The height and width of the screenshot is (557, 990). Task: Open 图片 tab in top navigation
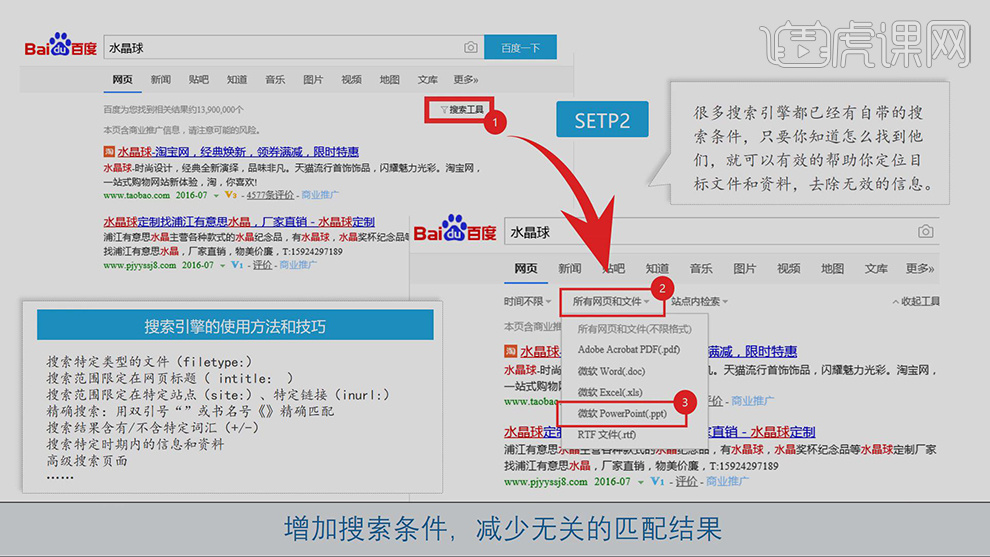[313, 80]
